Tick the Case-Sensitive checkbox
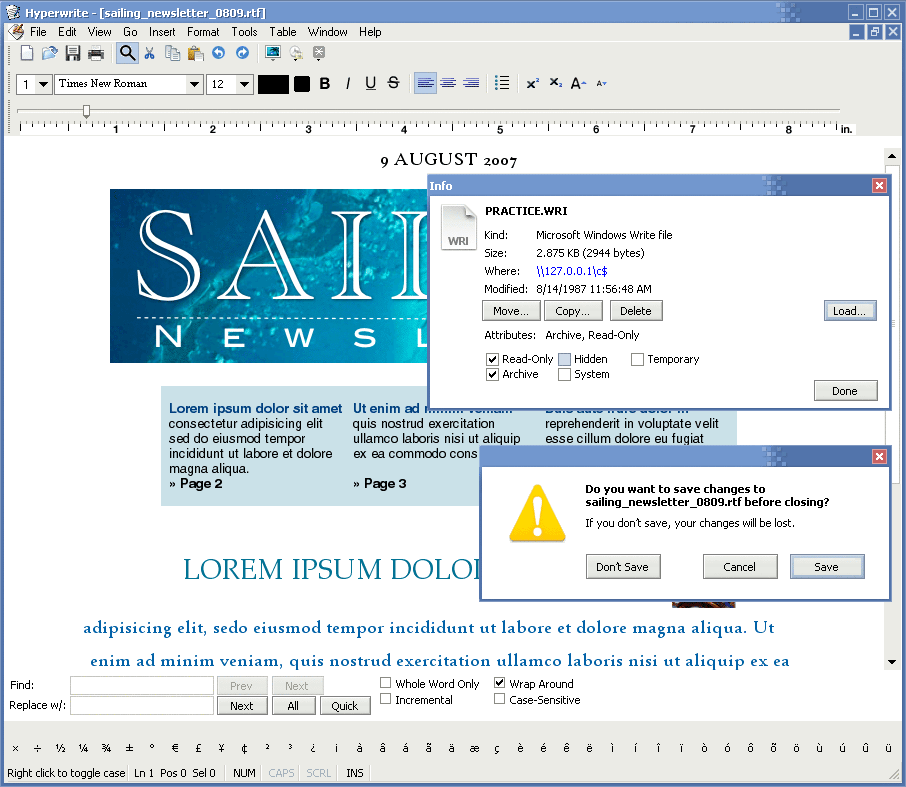Screen dimensions: 906x787 (500, 700)
